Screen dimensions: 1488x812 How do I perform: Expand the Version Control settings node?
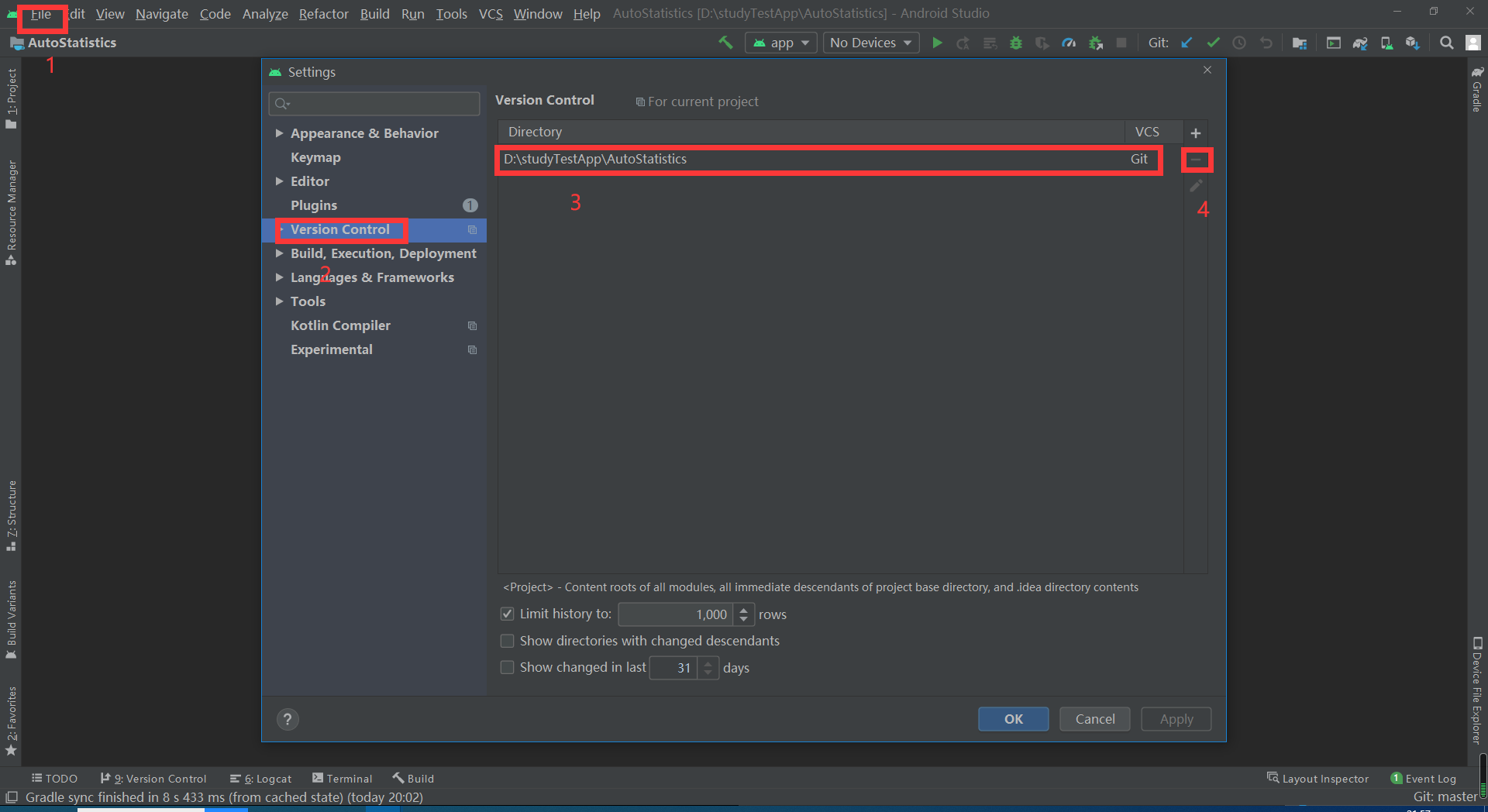(281, 229)
